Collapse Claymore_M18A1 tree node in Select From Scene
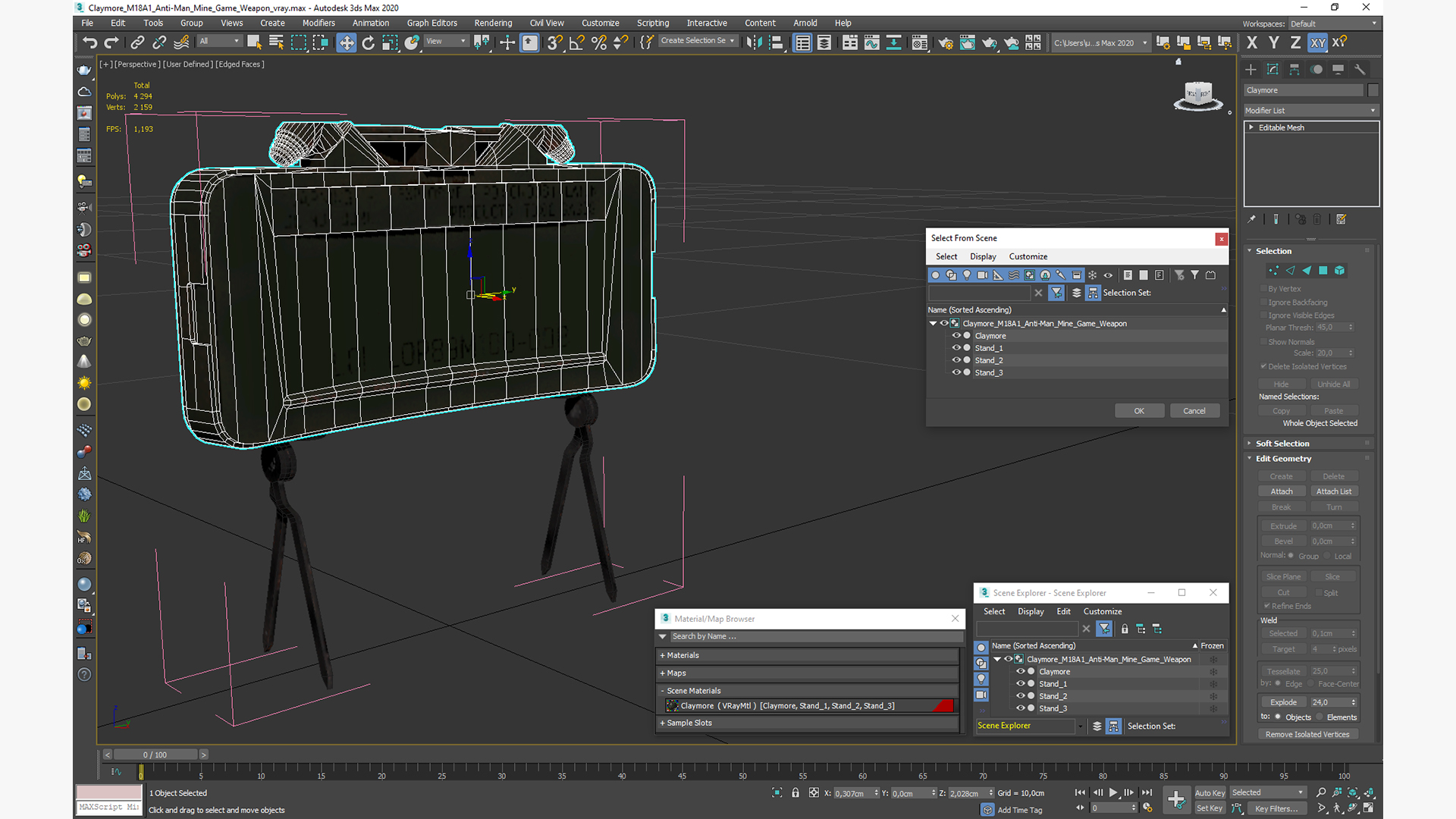The width and height of the screenshot is (1456, 819). point(934,324)
